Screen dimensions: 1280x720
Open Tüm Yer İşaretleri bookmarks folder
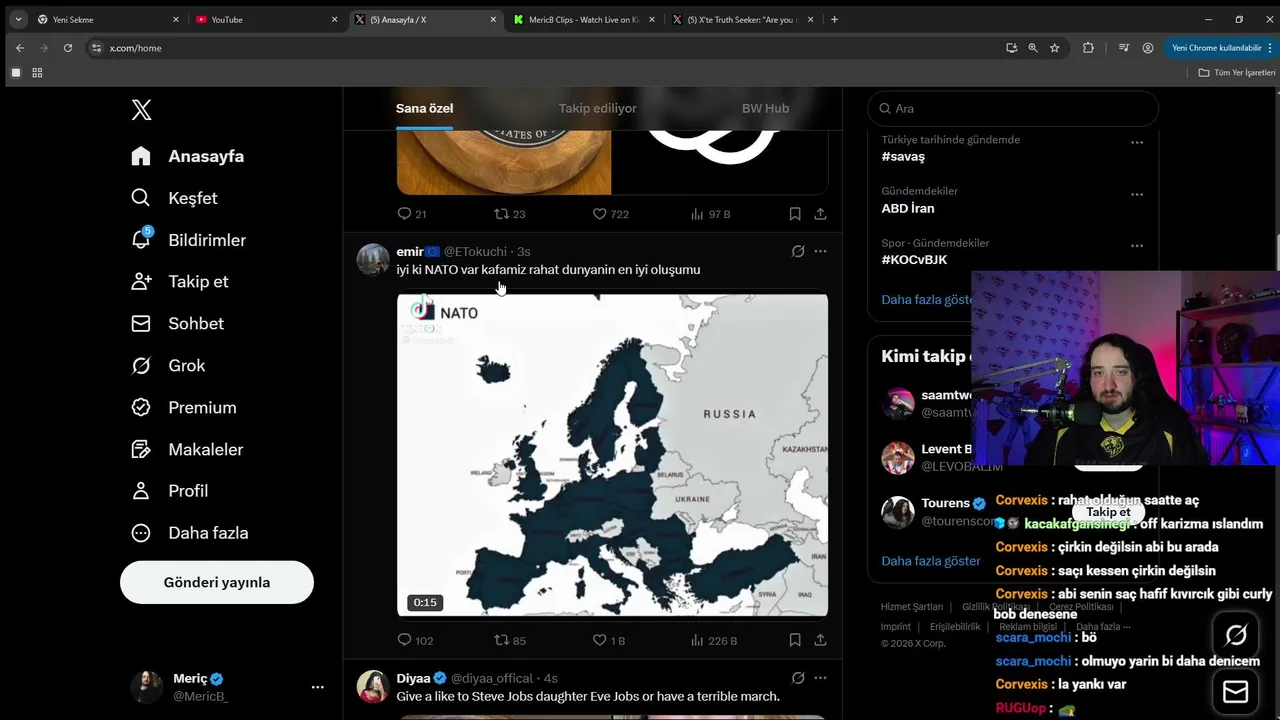[x=1237, y=72]
